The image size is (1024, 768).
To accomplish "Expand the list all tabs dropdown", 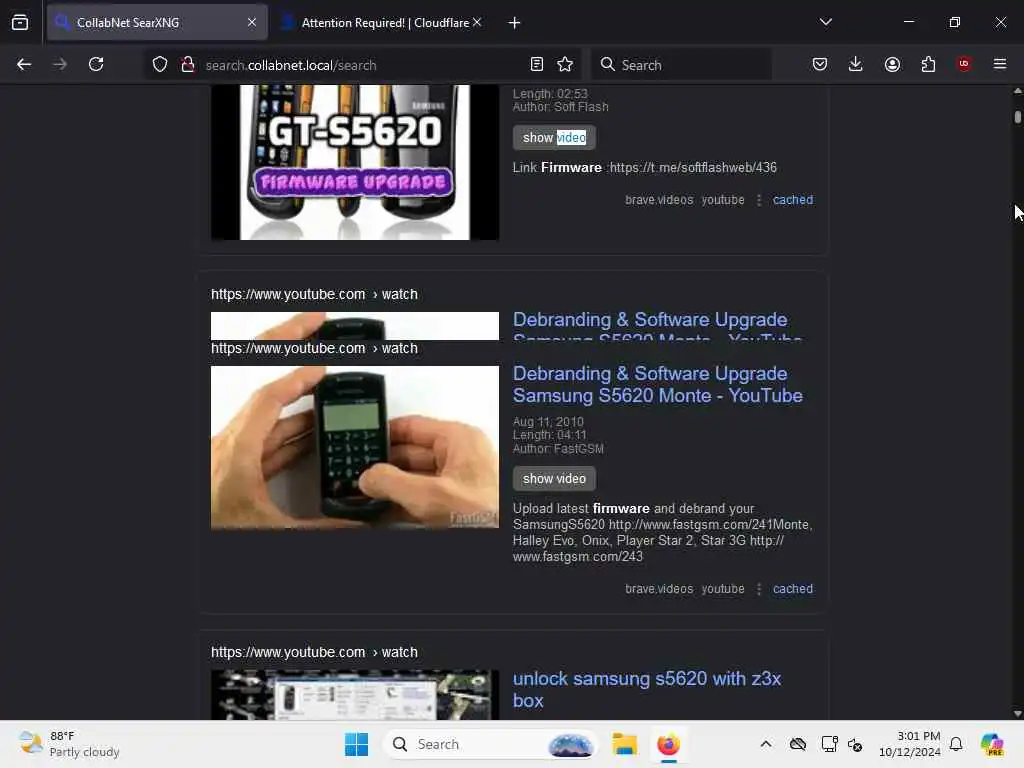I will tap(825, 22).
